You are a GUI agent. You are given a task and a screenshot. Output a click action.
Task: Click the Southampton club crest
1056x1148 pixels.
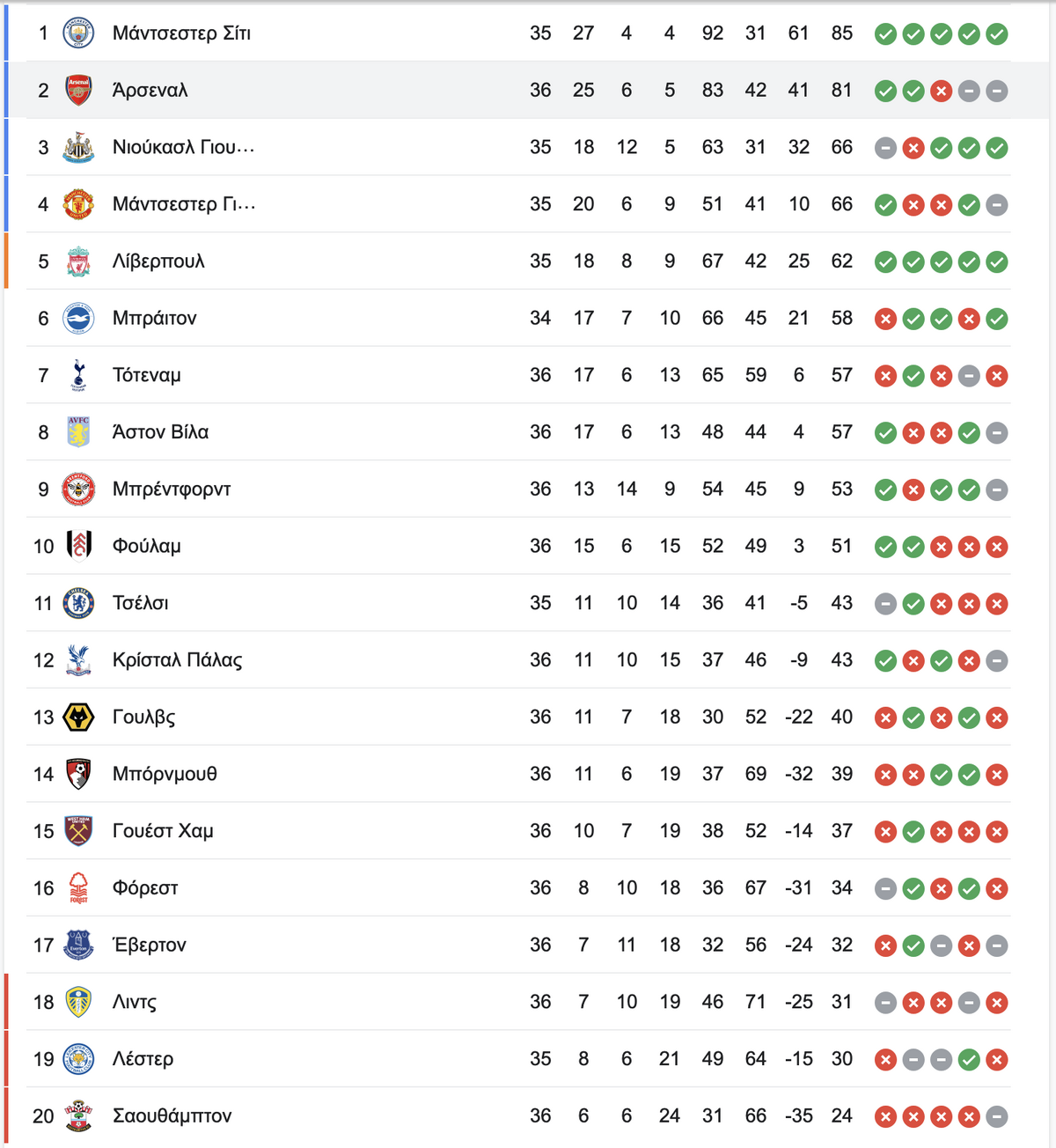pos(78,1116)
